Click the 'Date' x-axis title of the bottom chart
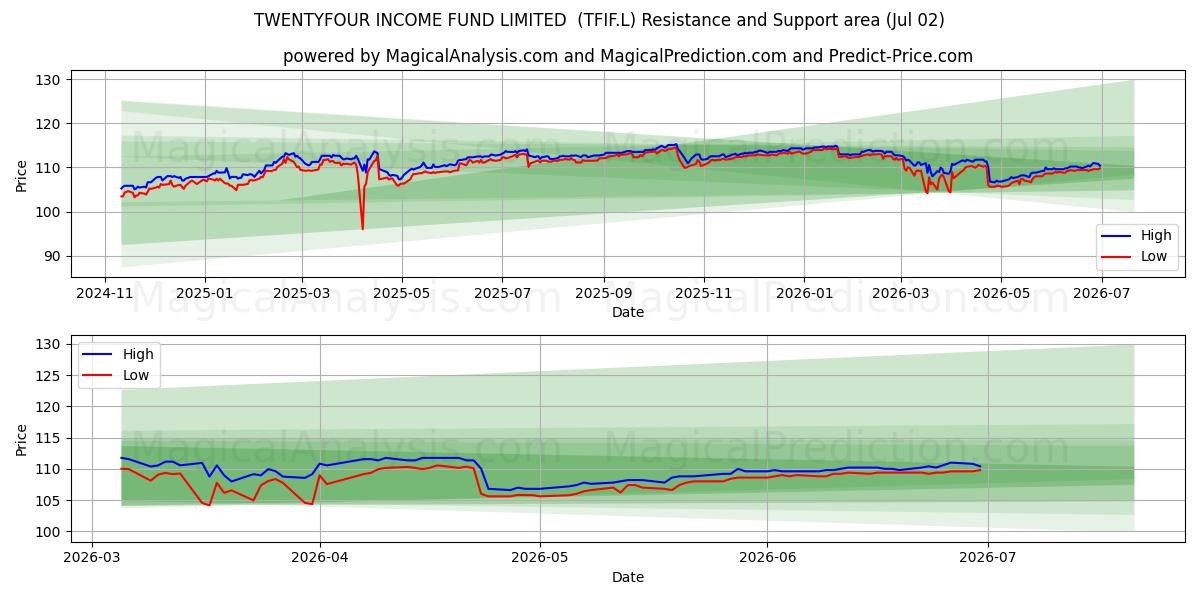 click(628, 577)
